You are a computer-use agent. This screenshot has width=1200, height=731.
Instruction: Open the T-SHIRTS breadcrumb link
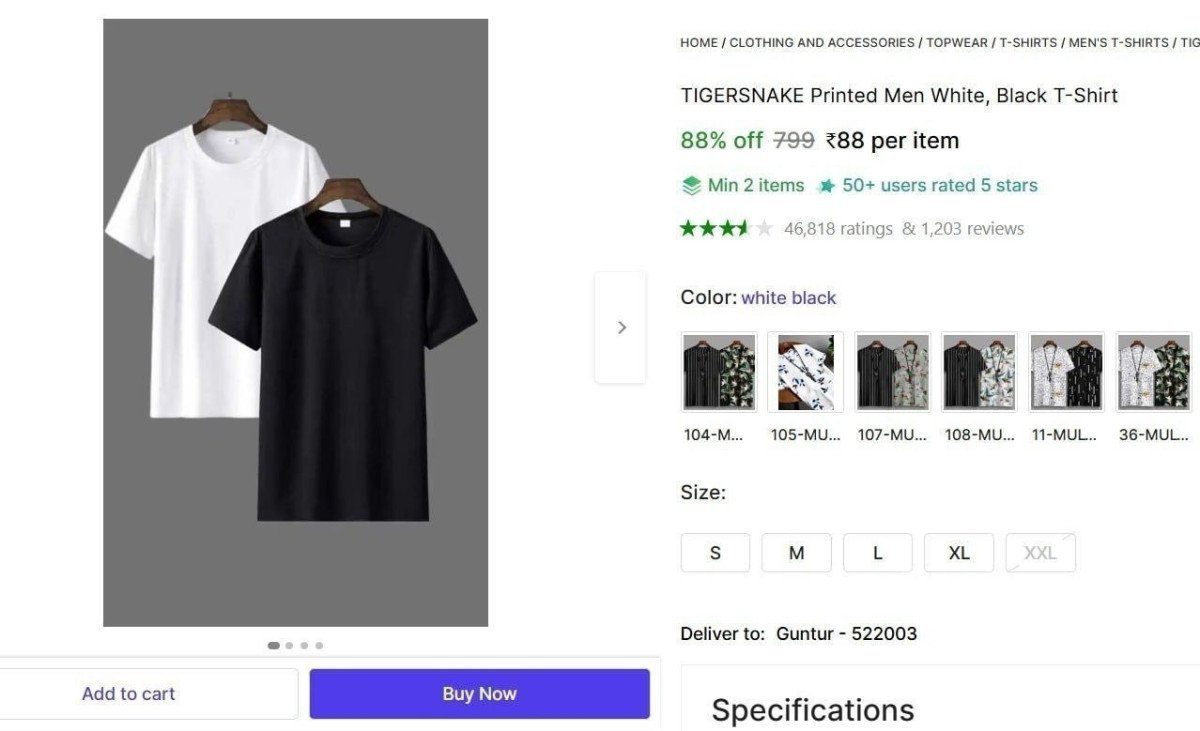[x=1027, y=42]
